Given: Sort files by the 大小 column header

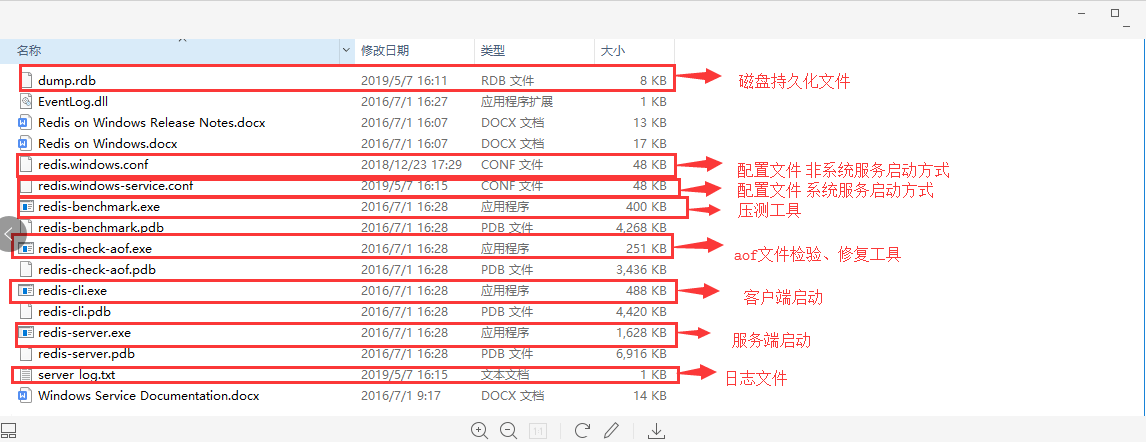Looking at the screenshot, I should [612, 50].
